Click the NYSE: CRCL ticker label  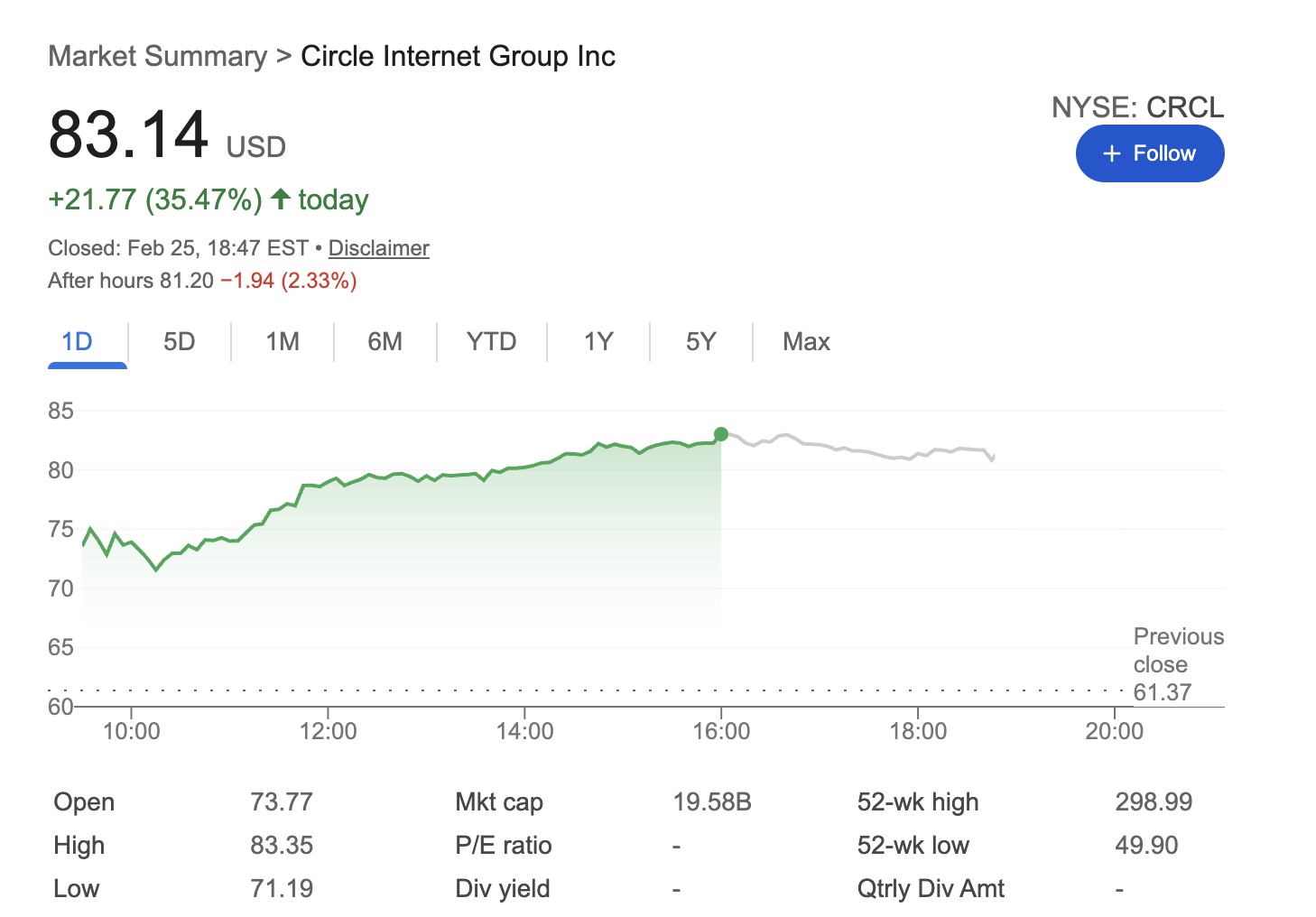click(x=1137, y=107)
